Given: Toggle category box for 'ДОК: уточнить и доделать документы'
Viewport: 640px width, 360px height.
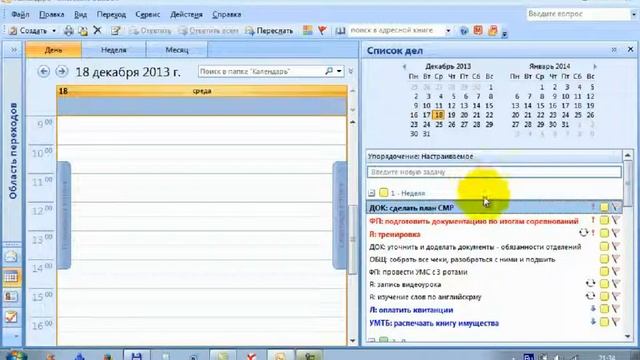Looking at the screenshot, I should pos(604,246).
